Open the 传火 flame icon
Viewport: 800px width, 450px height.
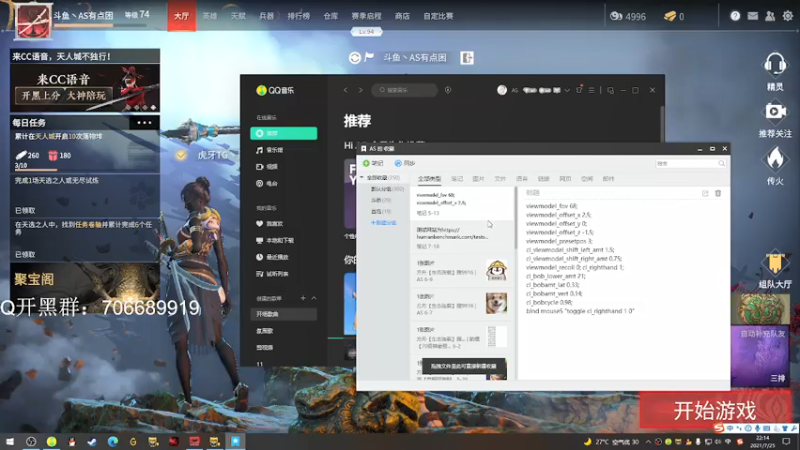775,159
